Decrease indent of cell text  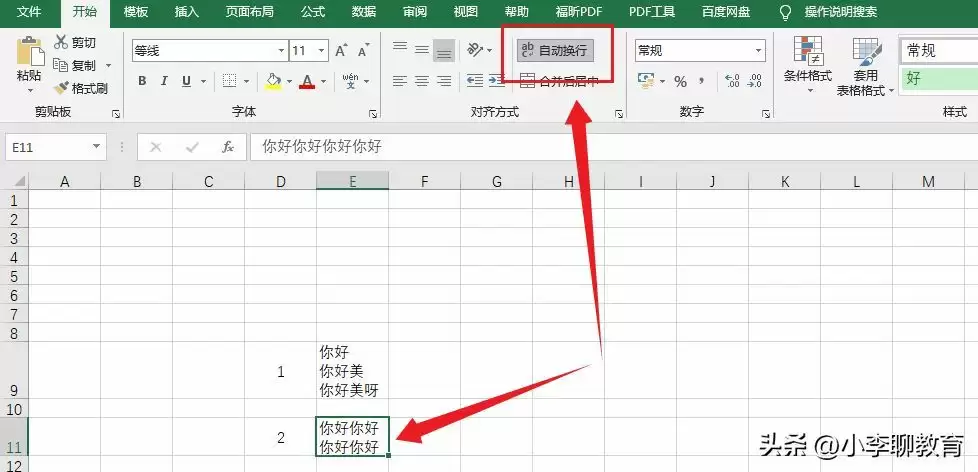coord(475,80)
